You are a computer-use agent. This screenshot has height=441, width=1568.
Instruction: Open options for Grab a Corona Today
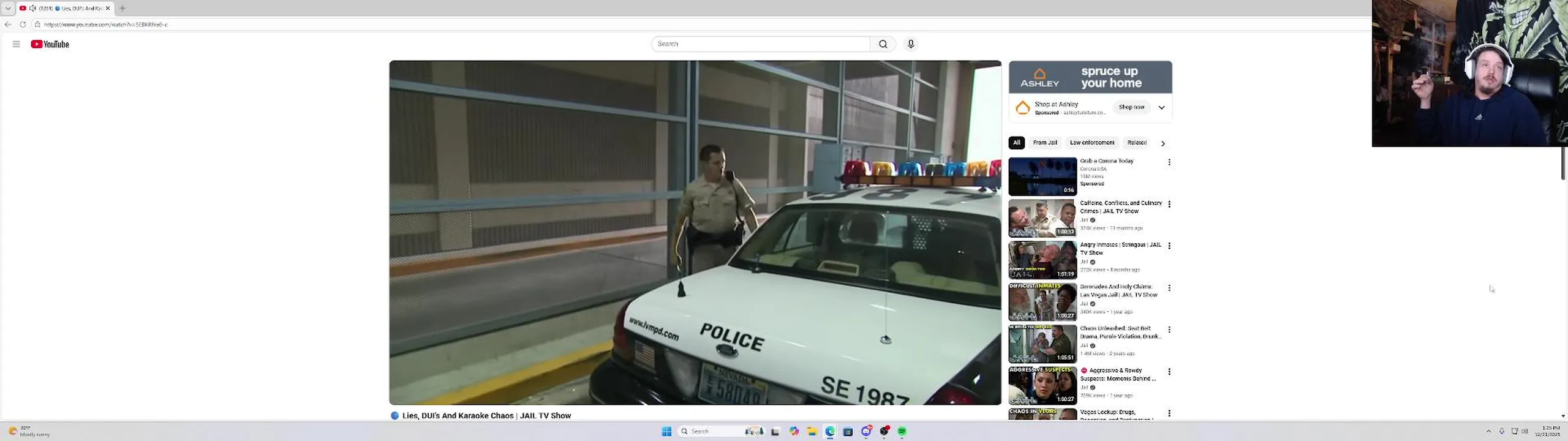click(x=1169, y=162)
